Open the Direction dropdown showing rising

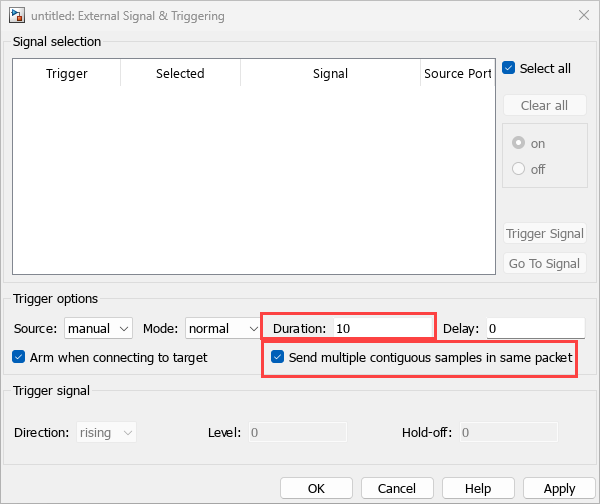coord(107,432)
